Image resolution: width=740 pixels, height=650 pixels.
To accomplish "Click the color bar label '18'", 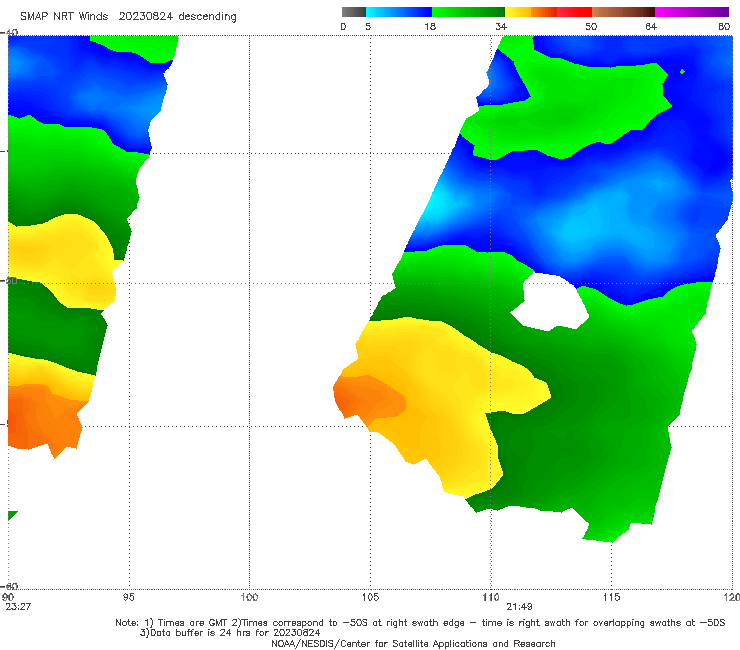I will coord(430,27).
